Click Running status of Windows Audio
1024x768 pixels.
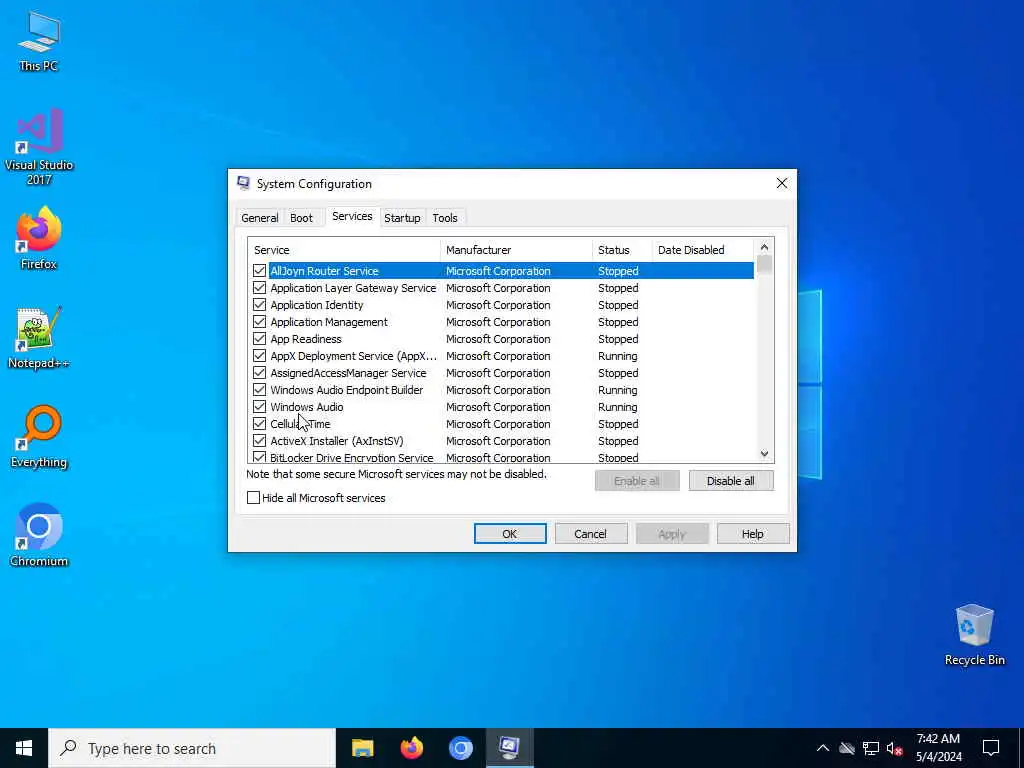pyautogui.click(x=618, y=407)
